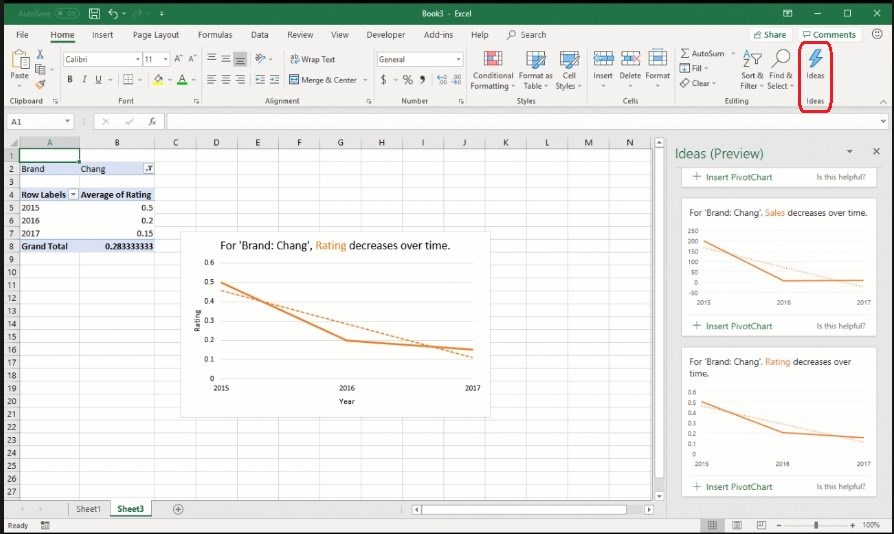Click the Percent Style icon
This screenshot has height=534, width=894.
[x=408, y=80]
